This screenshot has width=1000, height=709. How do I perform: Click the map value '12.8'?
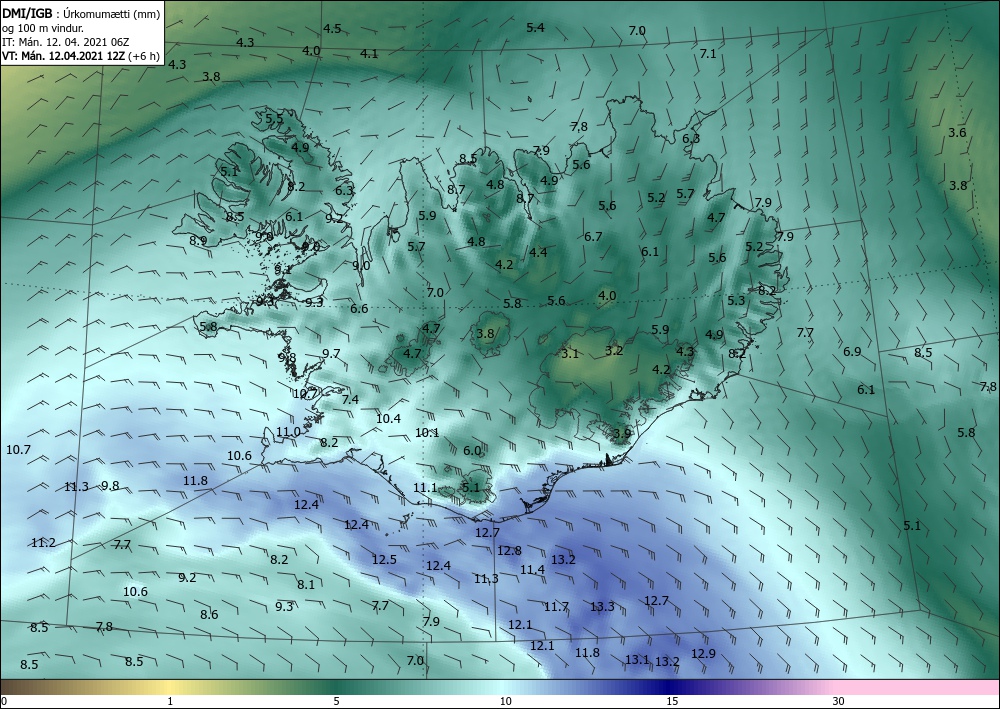[509, 551]
